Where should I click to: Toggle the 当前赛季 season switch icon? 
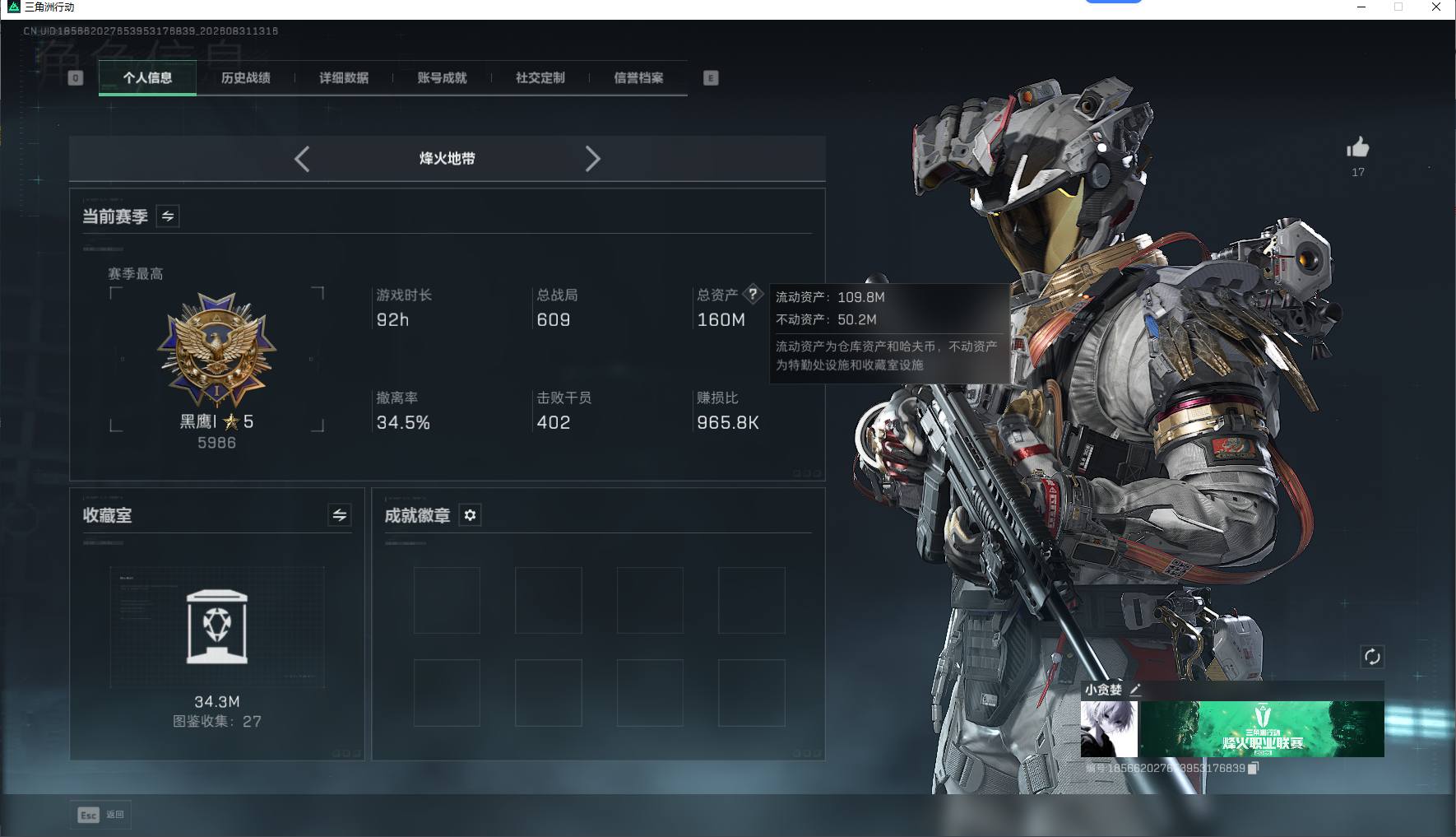168,216
